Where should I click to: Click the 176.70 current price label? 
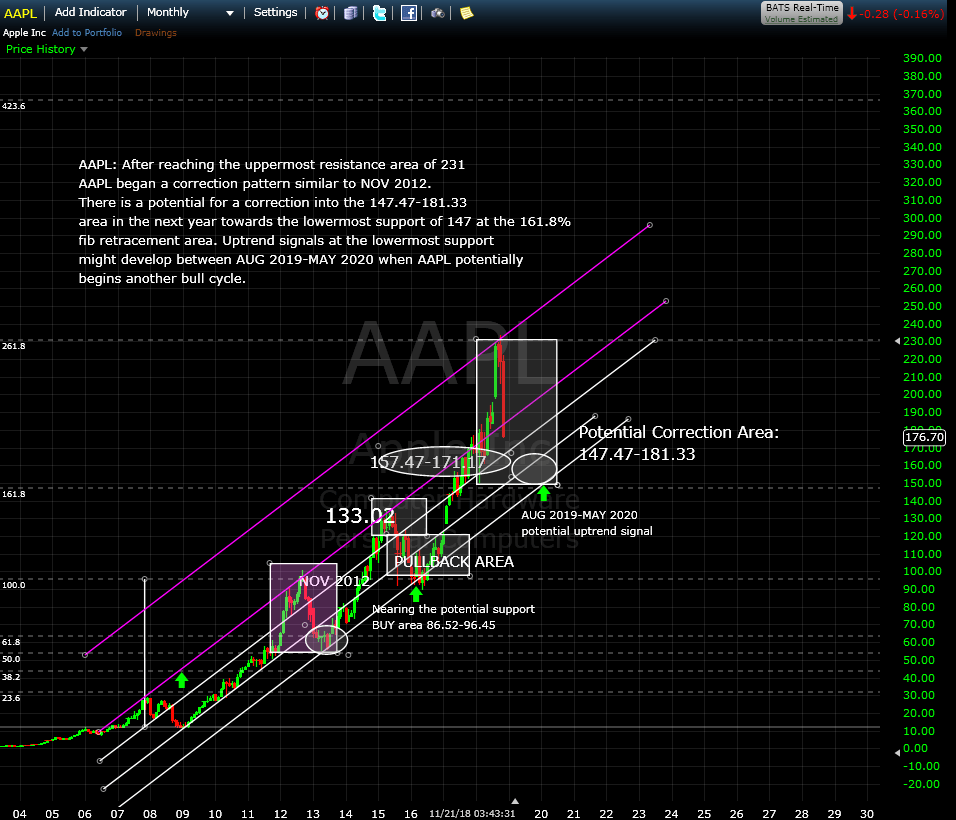pos(924,437)
